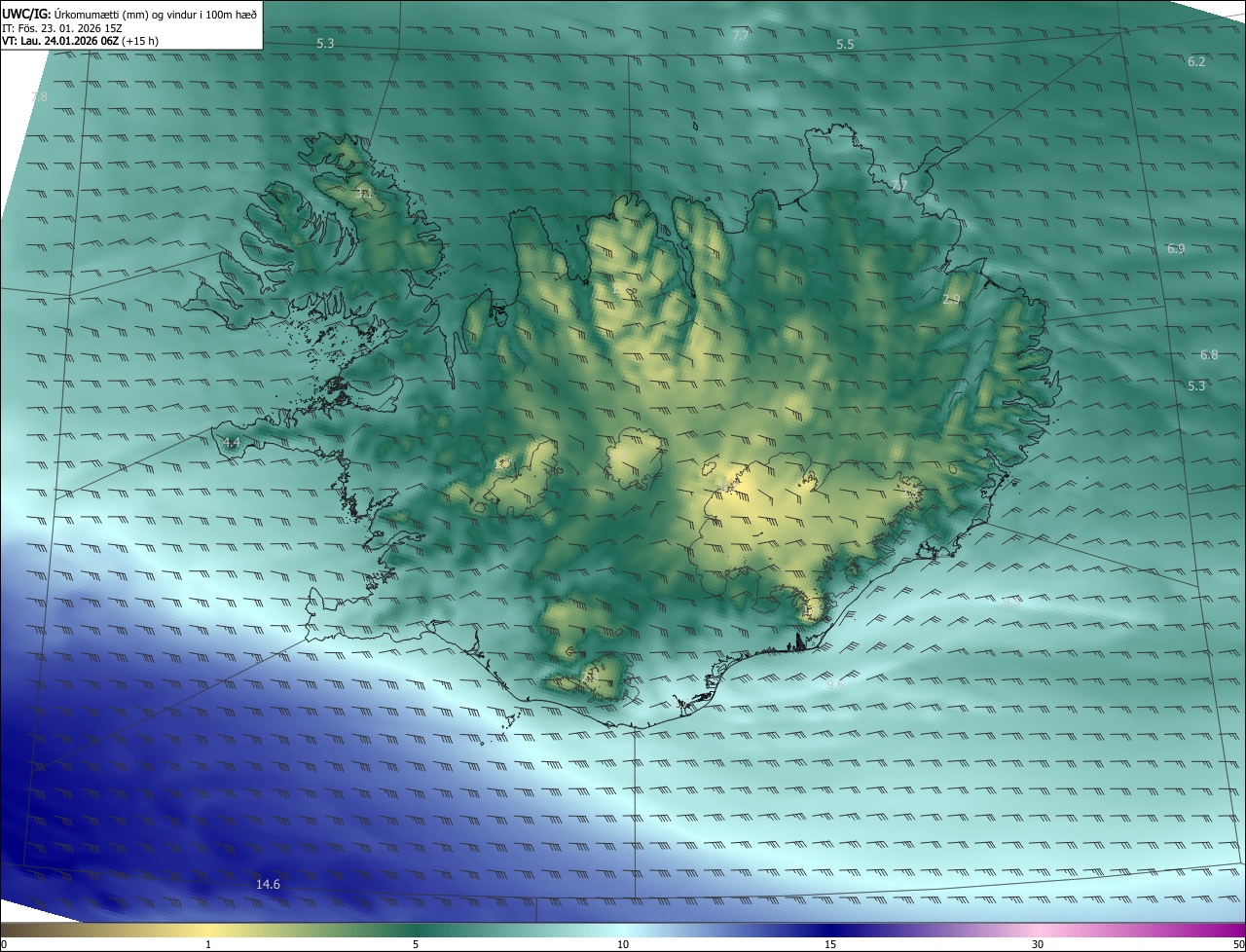Click the '50' tick on the color scale
The image size is (1246, 952).
click(x=1238, y=944)
